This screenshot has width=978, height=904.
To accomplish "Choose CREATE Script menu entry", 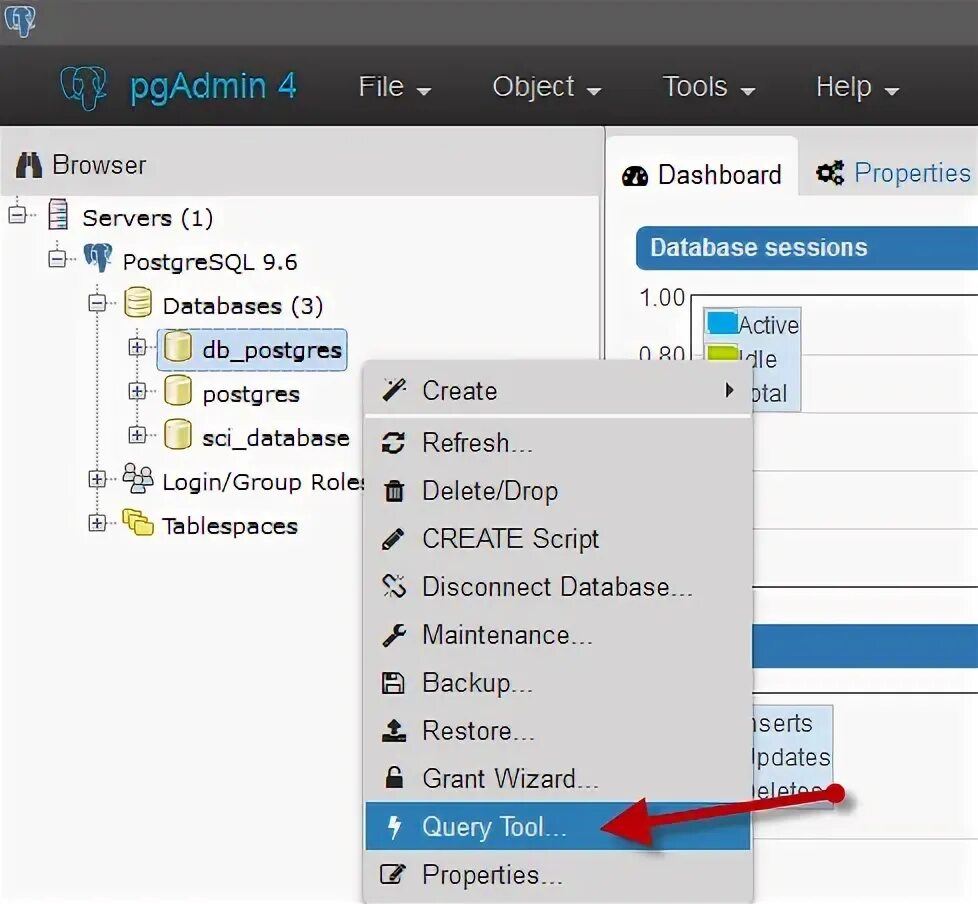I will point(558,539).
